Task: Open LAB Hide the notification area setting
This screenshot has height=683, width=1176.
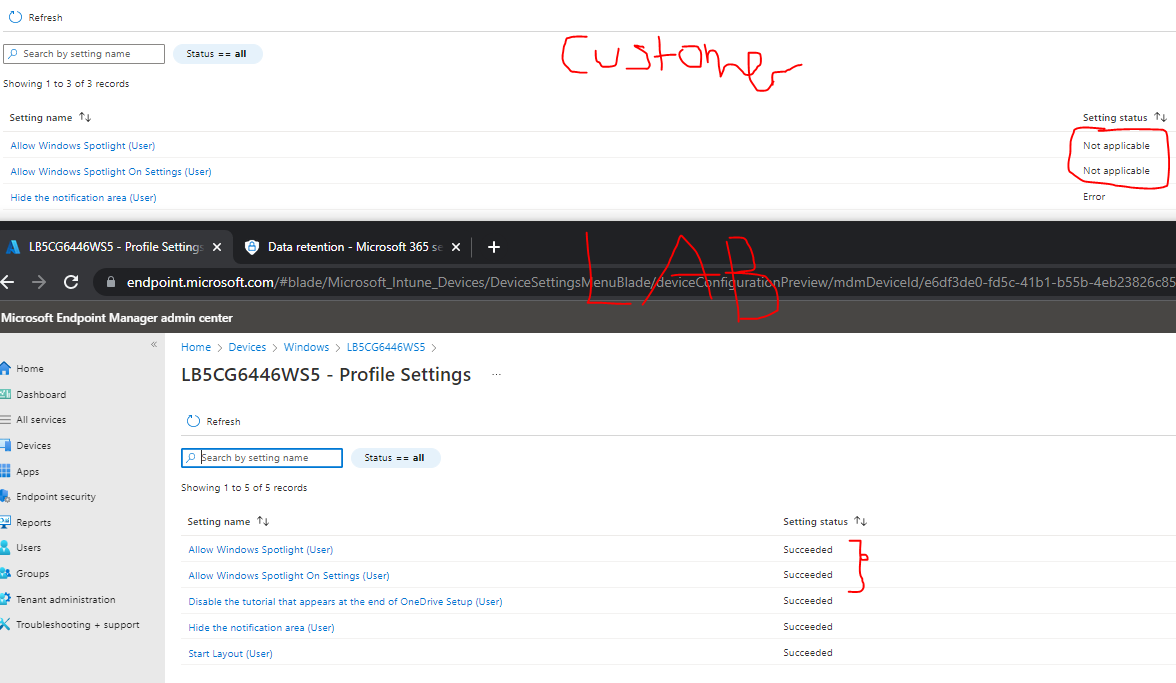Action: coord(261,628)
